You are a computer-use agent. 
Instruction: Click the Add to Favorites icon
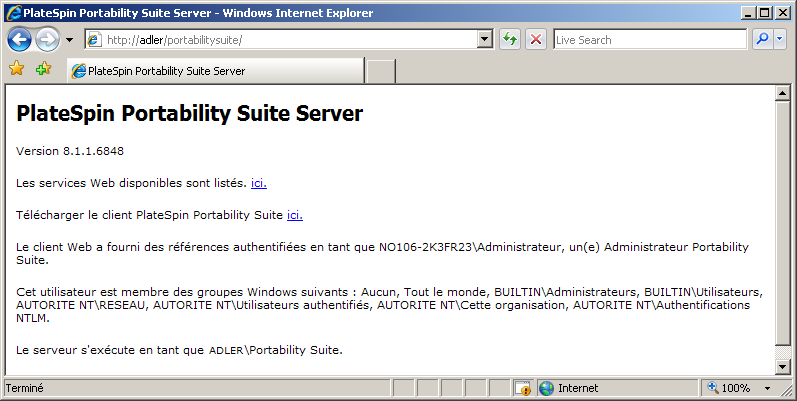pos(43,70)
